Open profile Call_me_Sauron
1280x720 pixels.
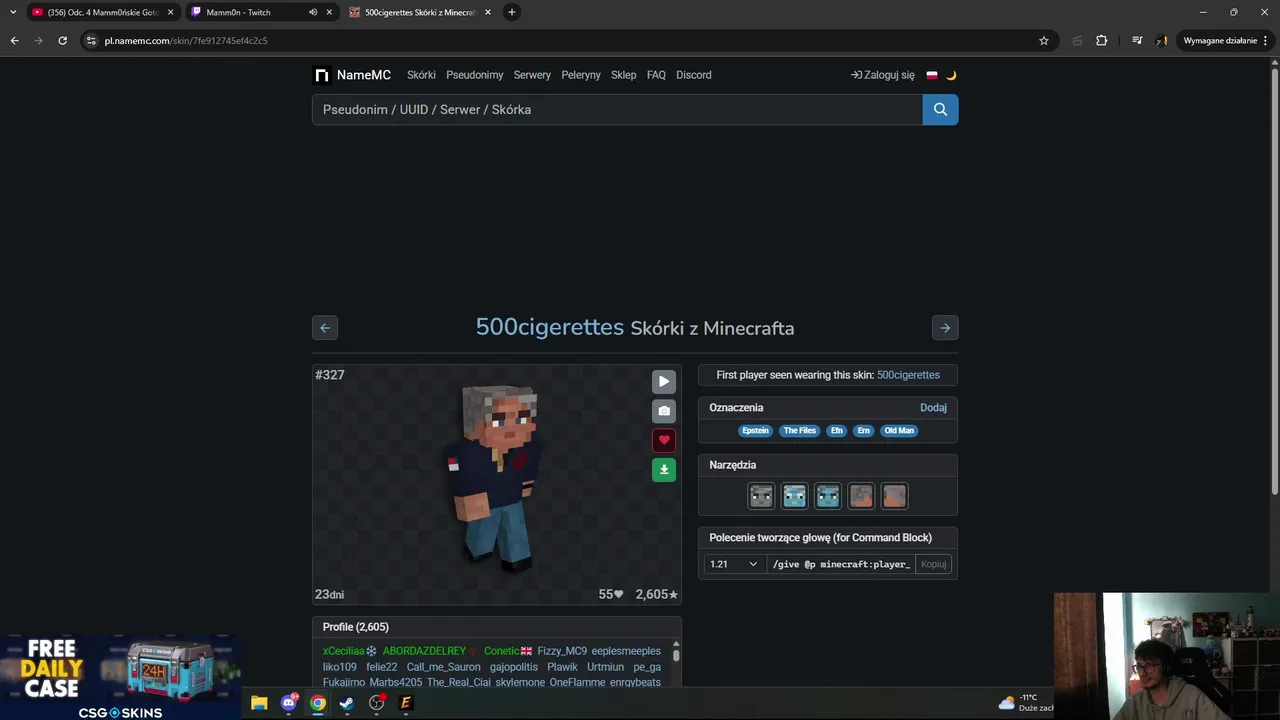(x=443, y=667)
